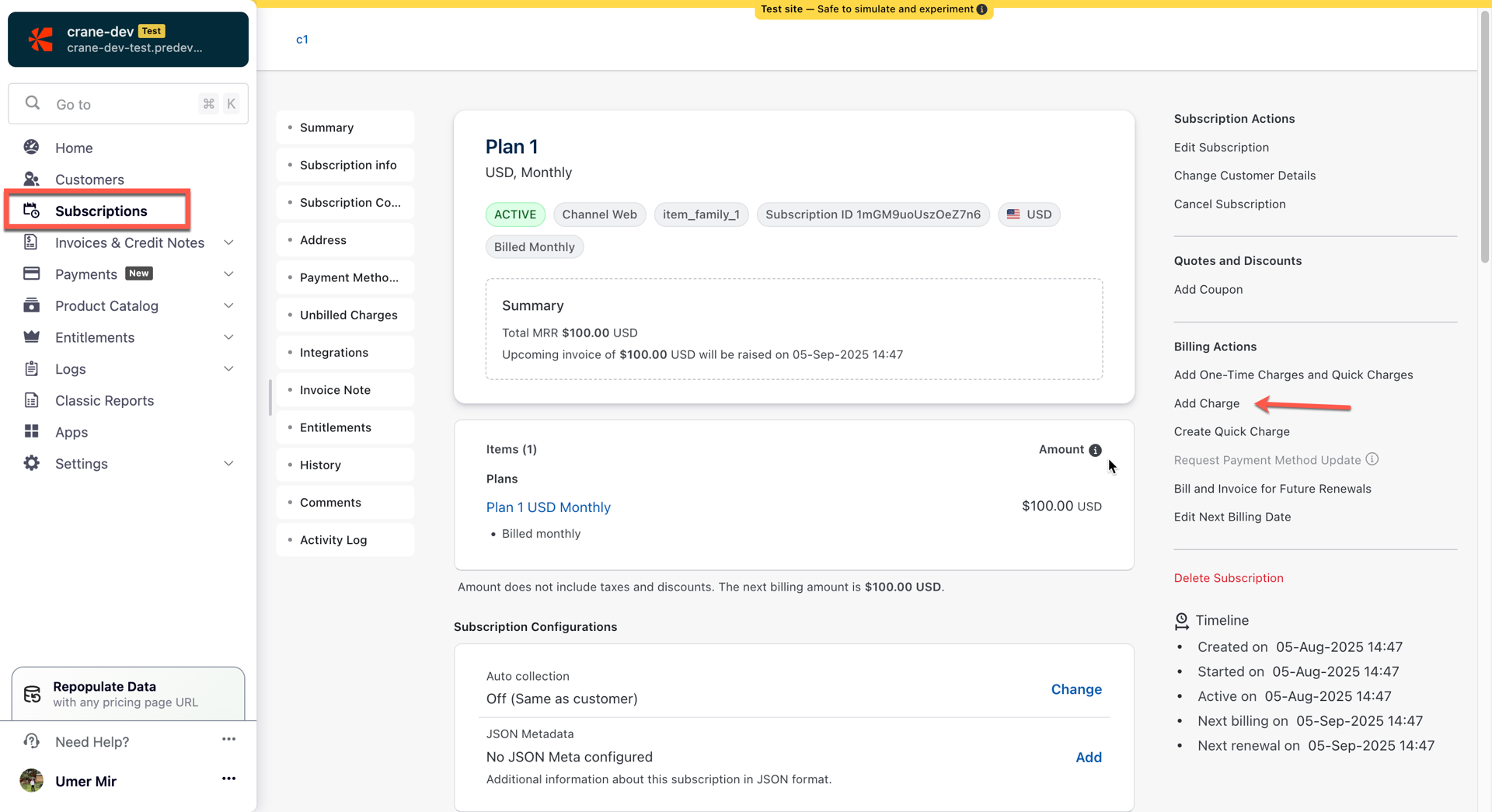Open options dots next to Umer Mir
1492x812 pixels.
[228, 779]
